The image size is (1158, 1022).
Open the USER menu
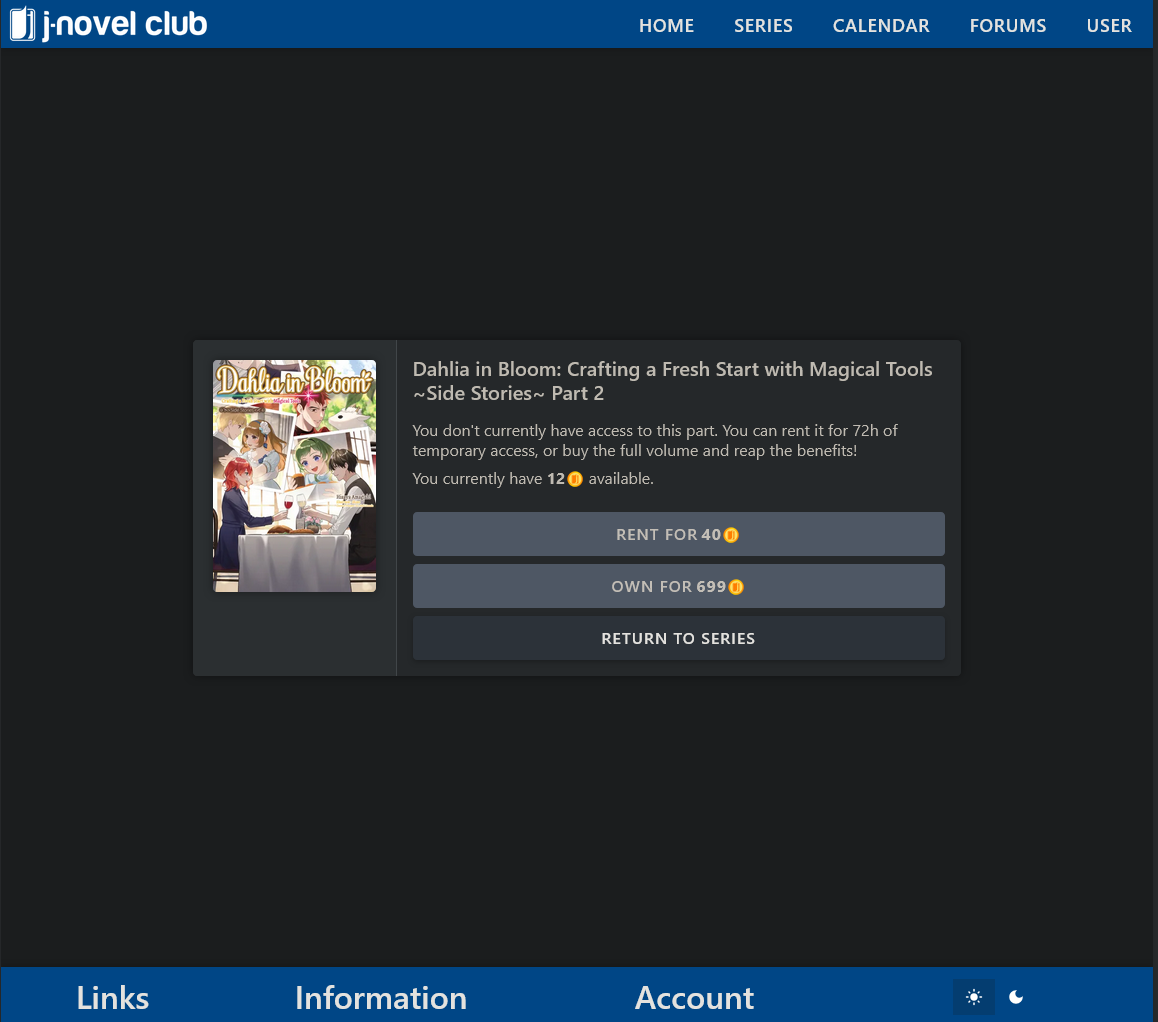tap(1109, 25)
